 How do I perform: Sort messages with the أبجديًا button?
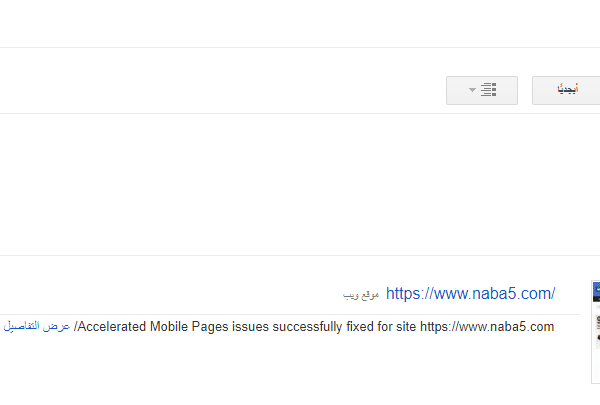tap(566, 90)
